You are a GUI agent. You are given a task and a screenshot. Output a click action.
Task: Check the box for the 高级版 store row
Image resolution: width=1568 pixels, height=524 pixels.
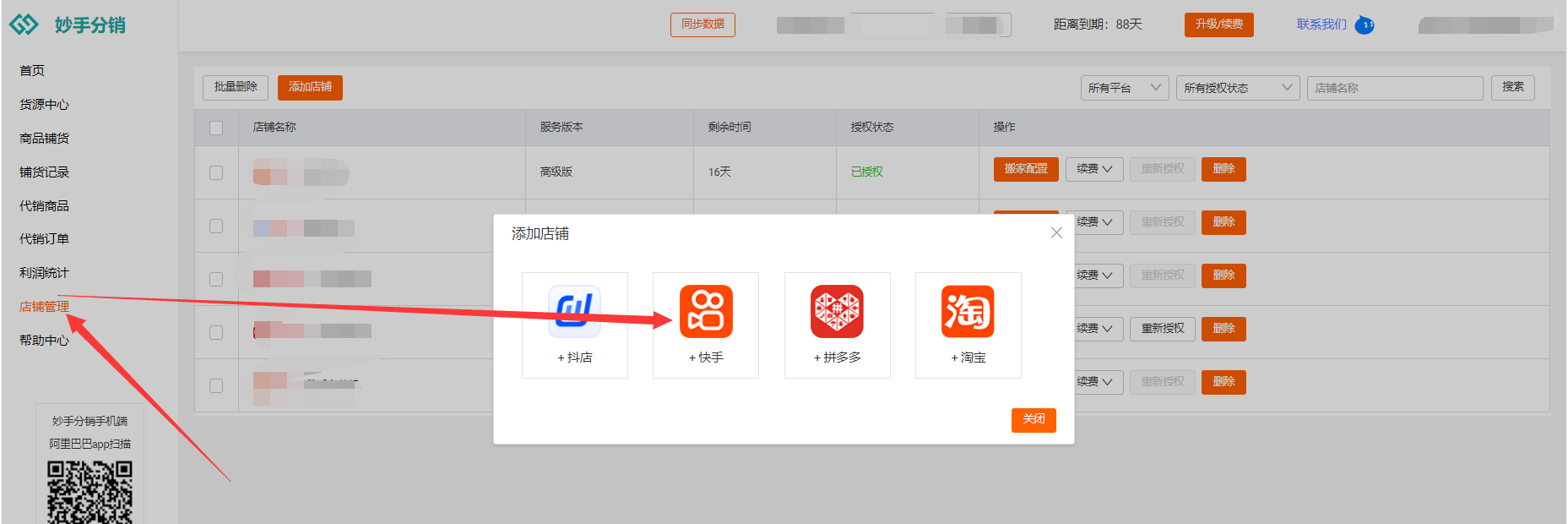point(216,172)
